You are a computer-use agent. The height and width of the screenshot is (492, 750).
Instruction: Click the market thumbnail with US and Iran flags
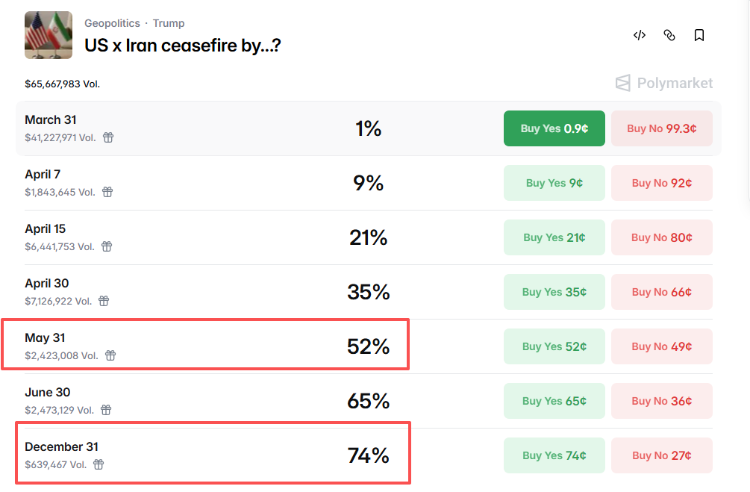49,35
